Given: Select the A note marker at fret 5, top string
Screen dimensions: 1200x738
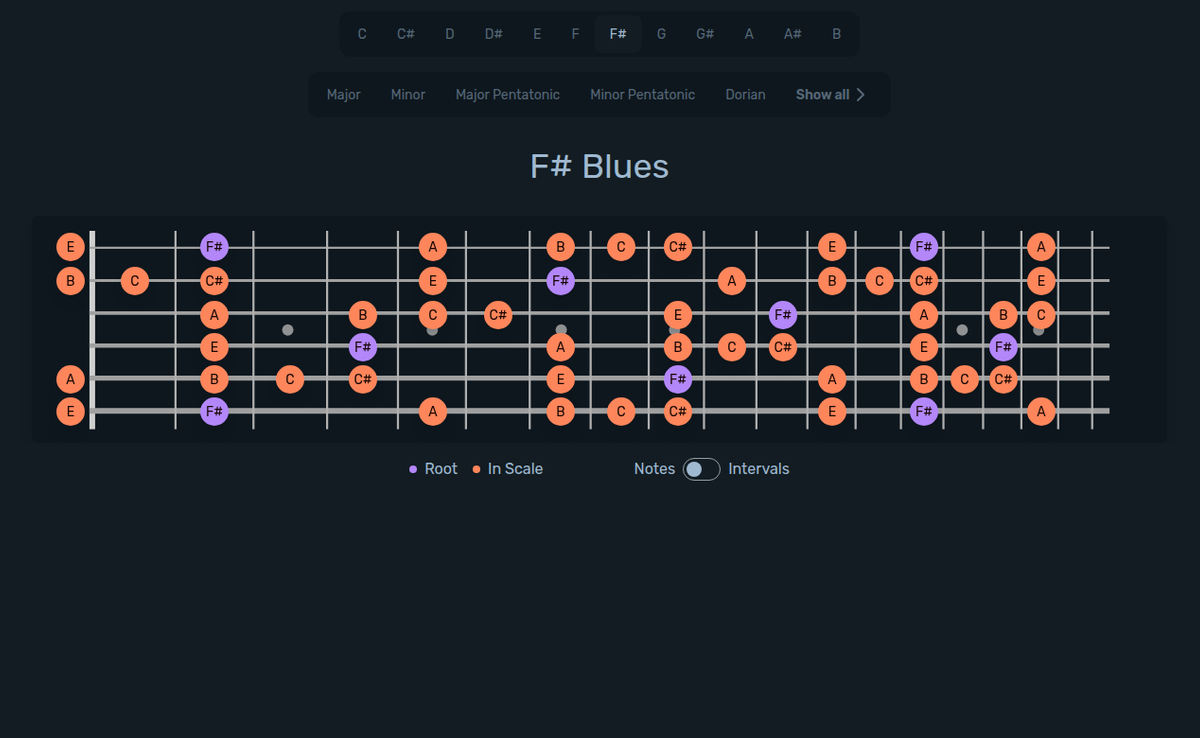Looking at the screenshot, I should (432, 247).
